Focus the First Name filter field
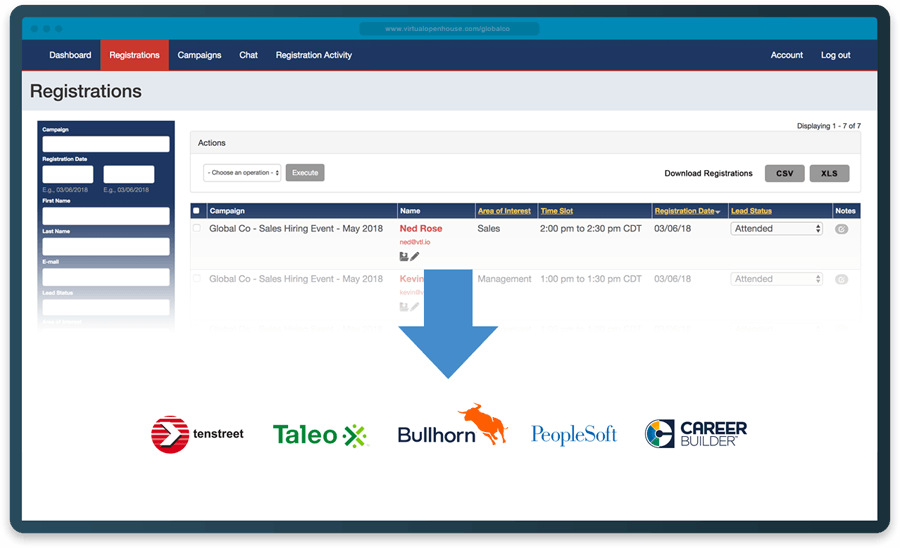The height and width of the screenshot is (548, 900). (106, 216)
